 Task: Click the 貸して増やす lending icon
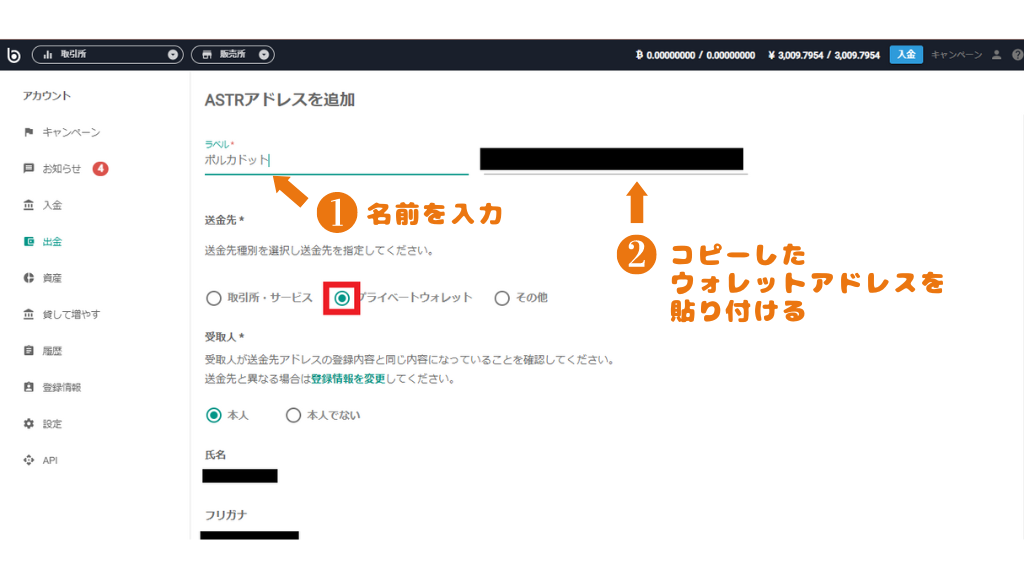tap(29, 314)
